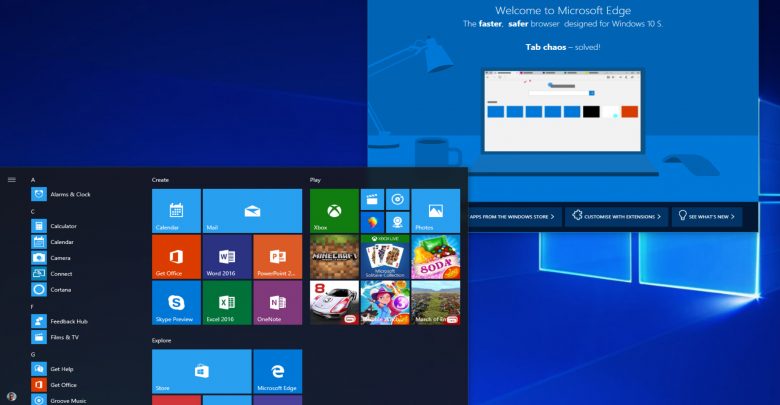780x405 pixels.
Task: Click the small Films & TV clapperboard tile
Action: (x=373, y=200)
